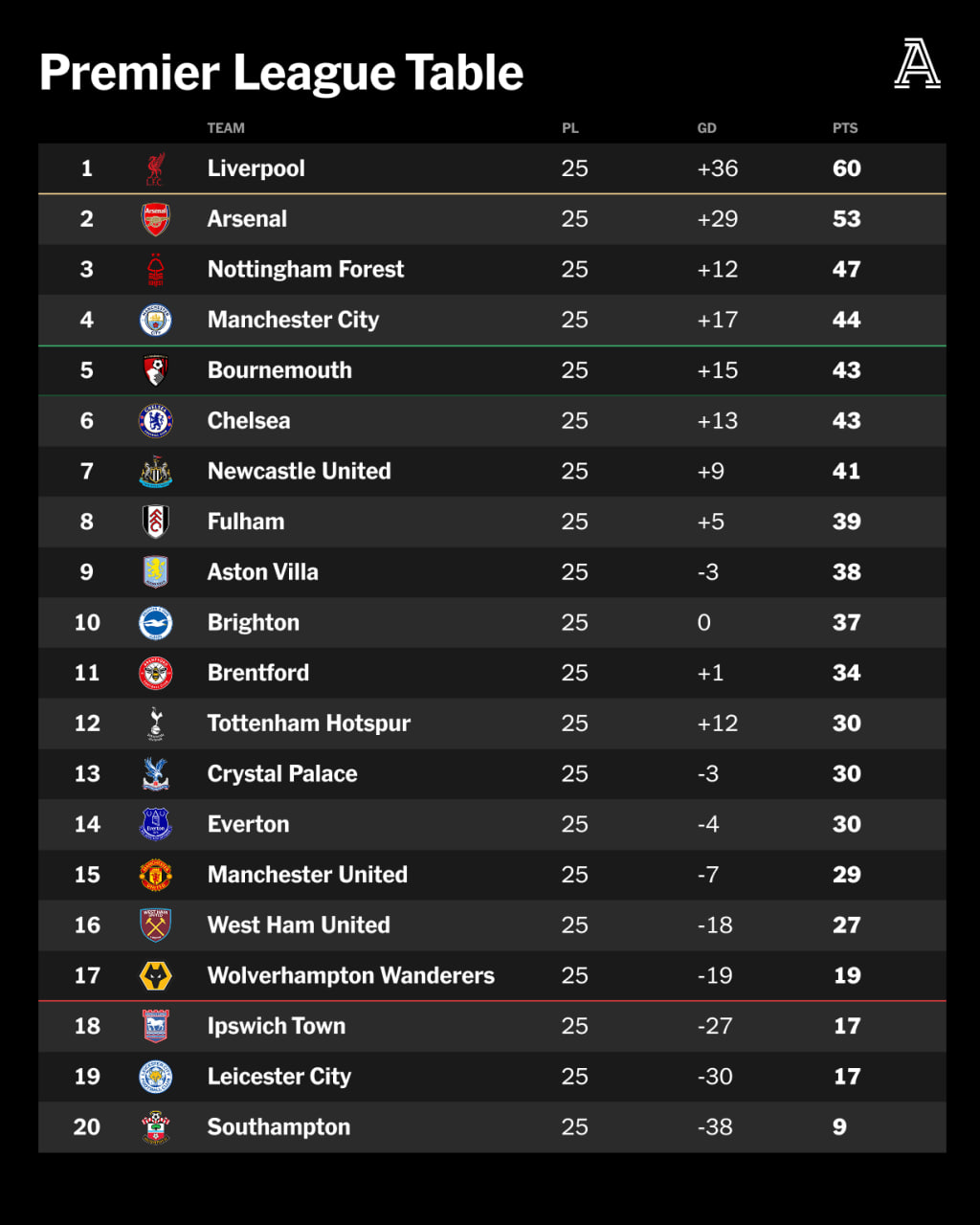This screenshot has width=980, height=1225.
Task: Click the Arsenal club crest
Action: tap(155, 219)
